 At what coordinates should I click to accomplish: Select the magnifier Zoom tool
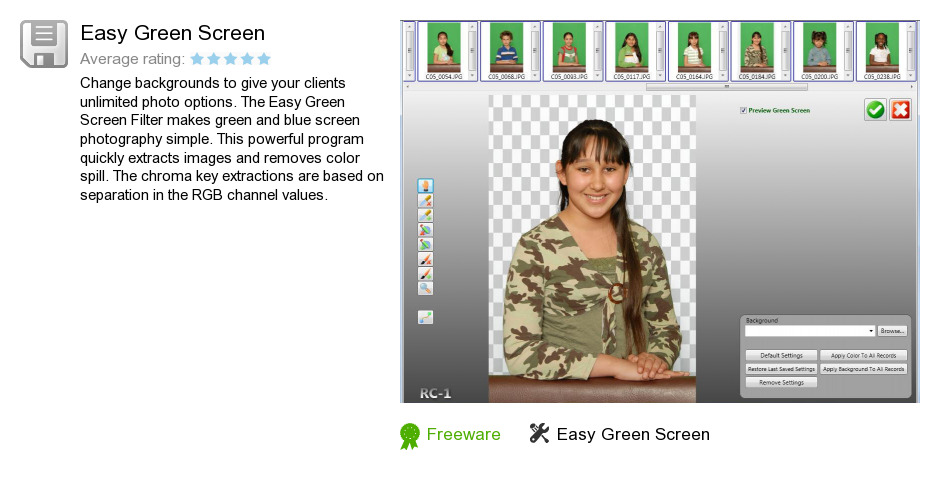425,288
